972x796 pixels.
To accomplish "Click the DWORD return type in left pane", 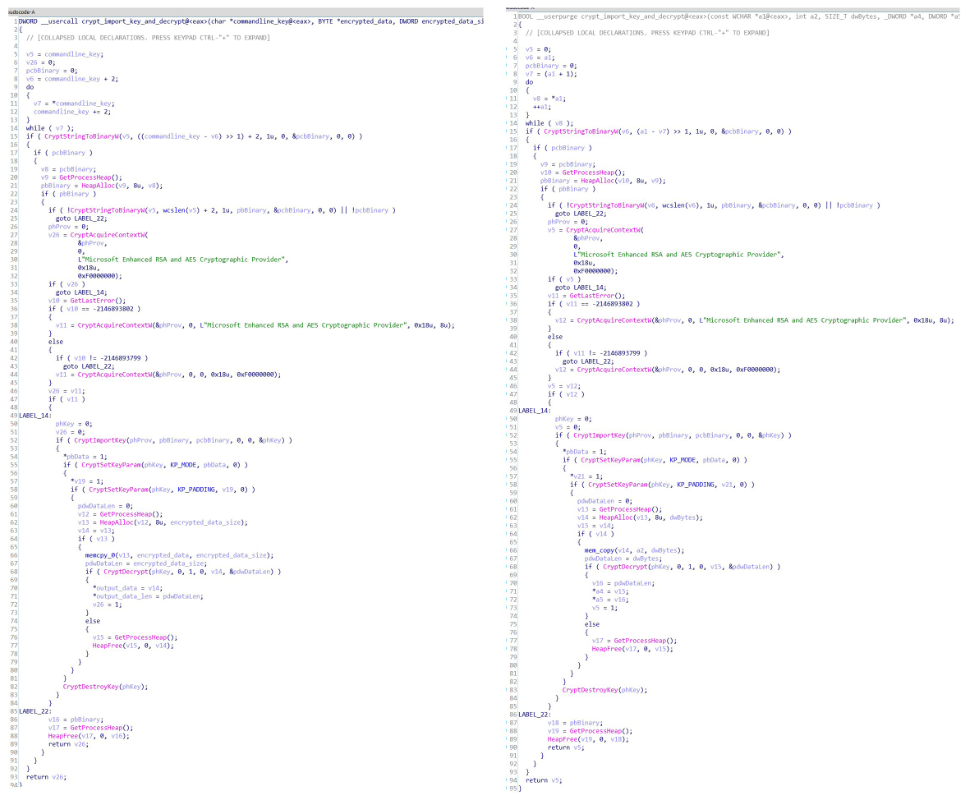I will point(28,21).
